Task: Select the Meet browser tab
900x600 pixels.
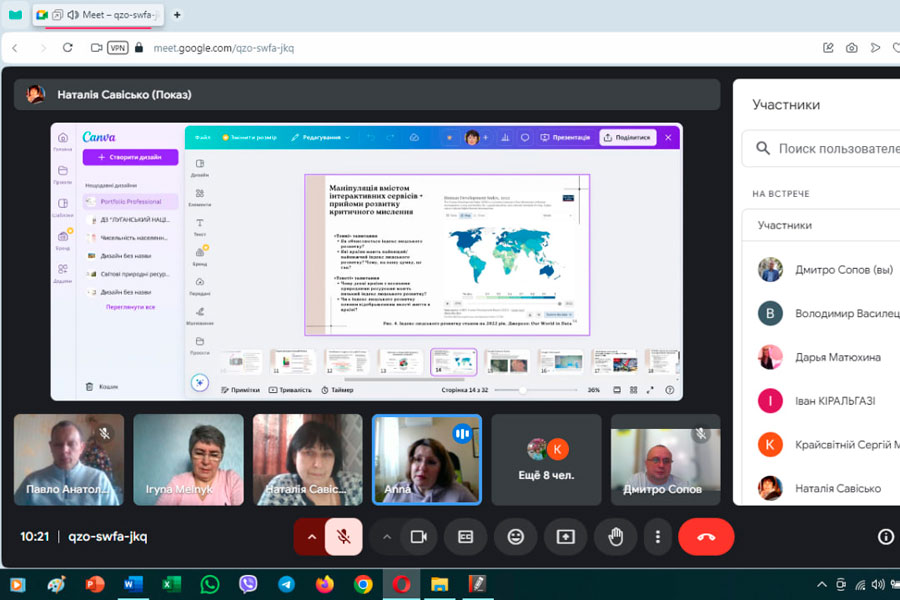Action: pyautogui.click(x=100, y=15)
